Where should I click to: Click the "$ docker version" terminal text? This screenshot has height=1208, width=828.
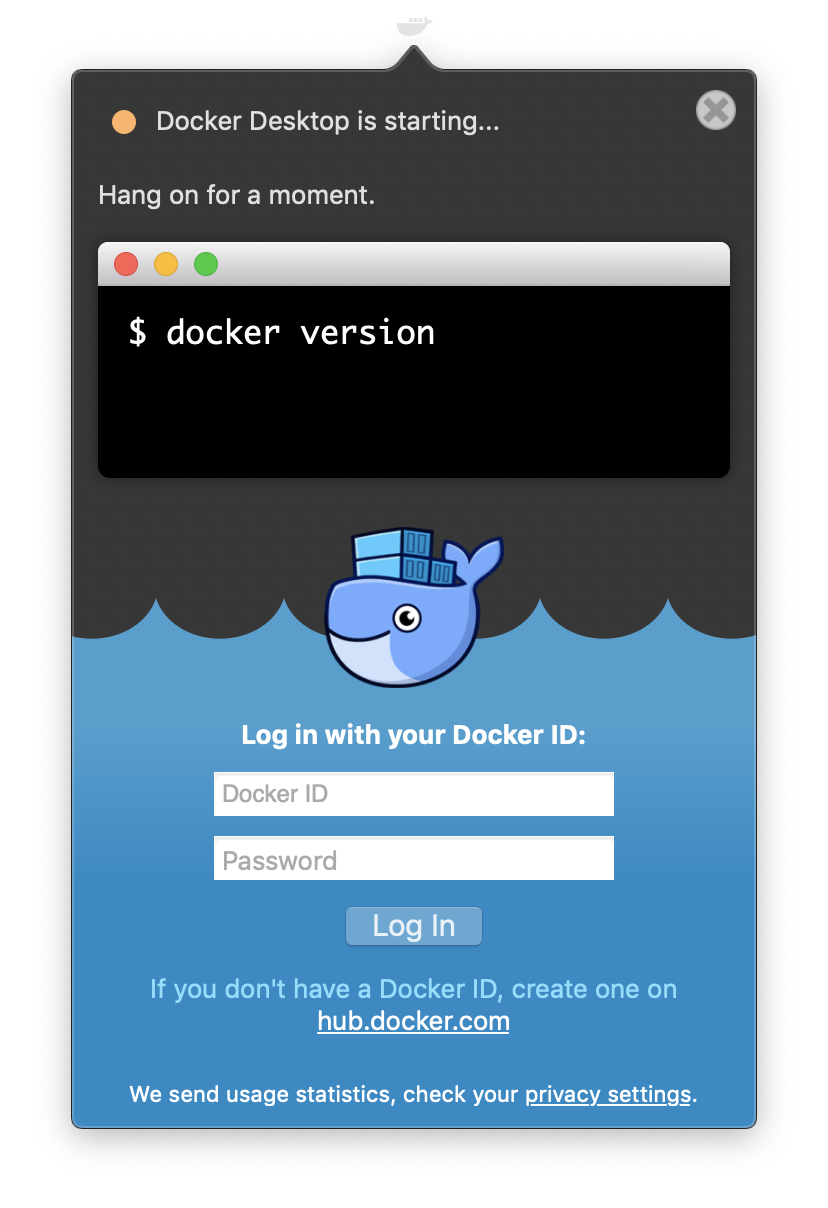pos(282,332)
